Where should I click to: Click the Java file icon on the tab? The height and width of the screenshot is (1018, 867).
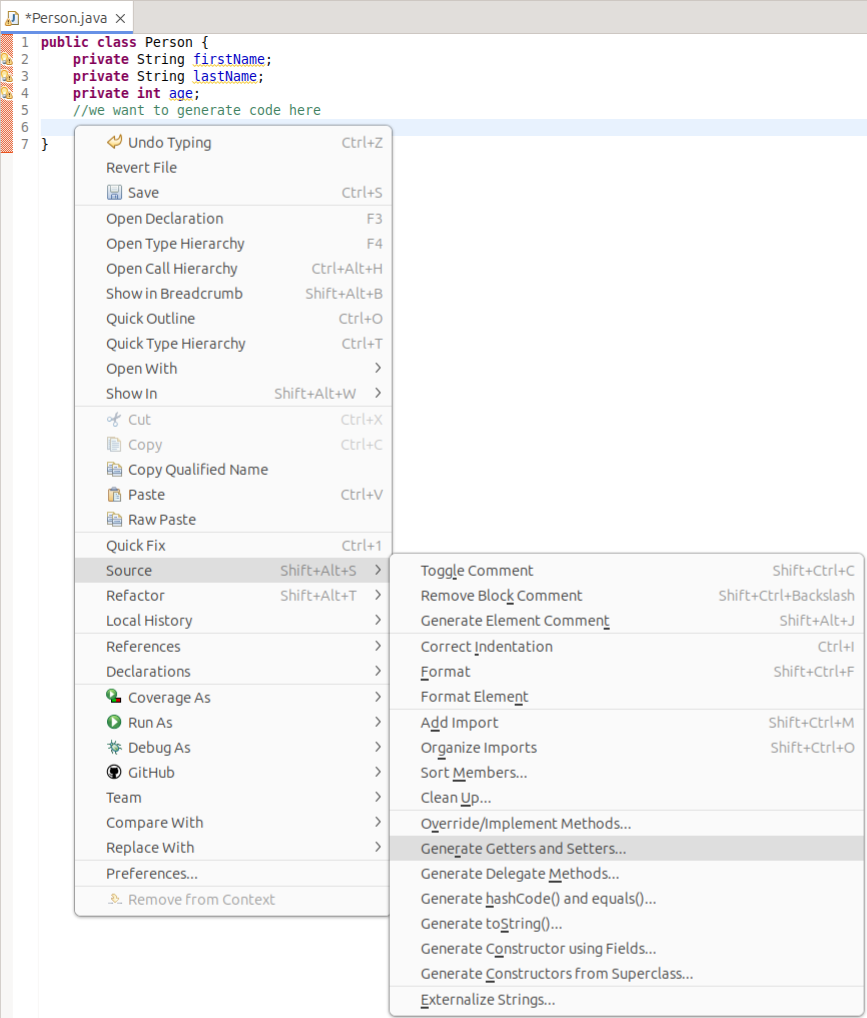[13, 16]
